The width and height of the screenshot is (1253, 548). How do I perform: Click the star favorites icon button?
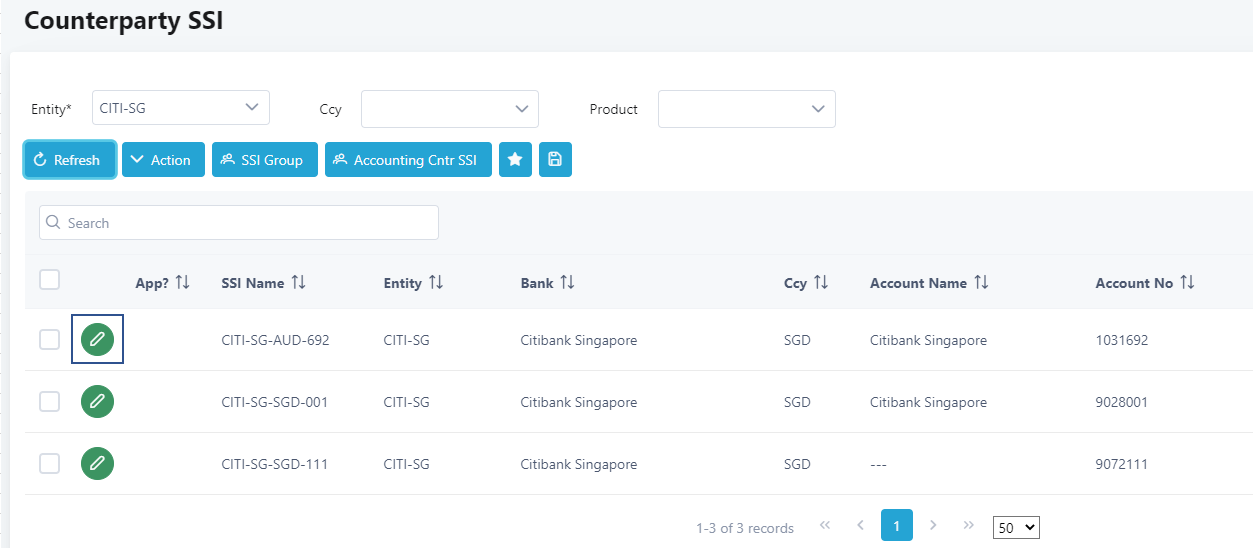click(515, 159)
